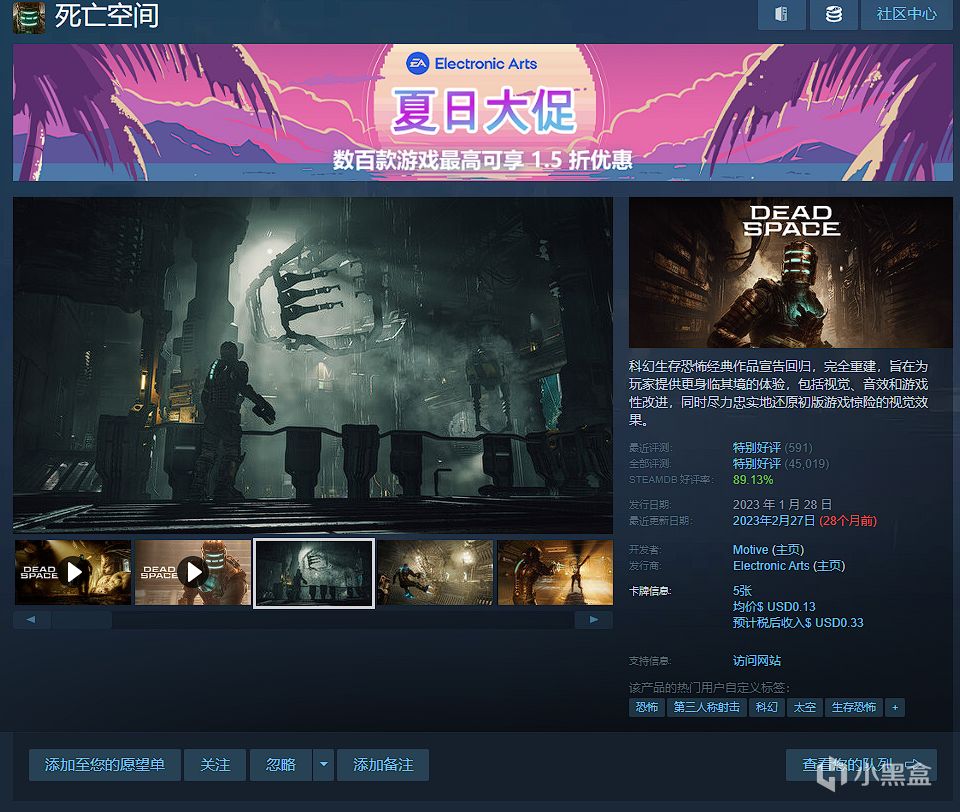Click the 忽略 ignore button
The image size is (960, 812).
[281, 765]
